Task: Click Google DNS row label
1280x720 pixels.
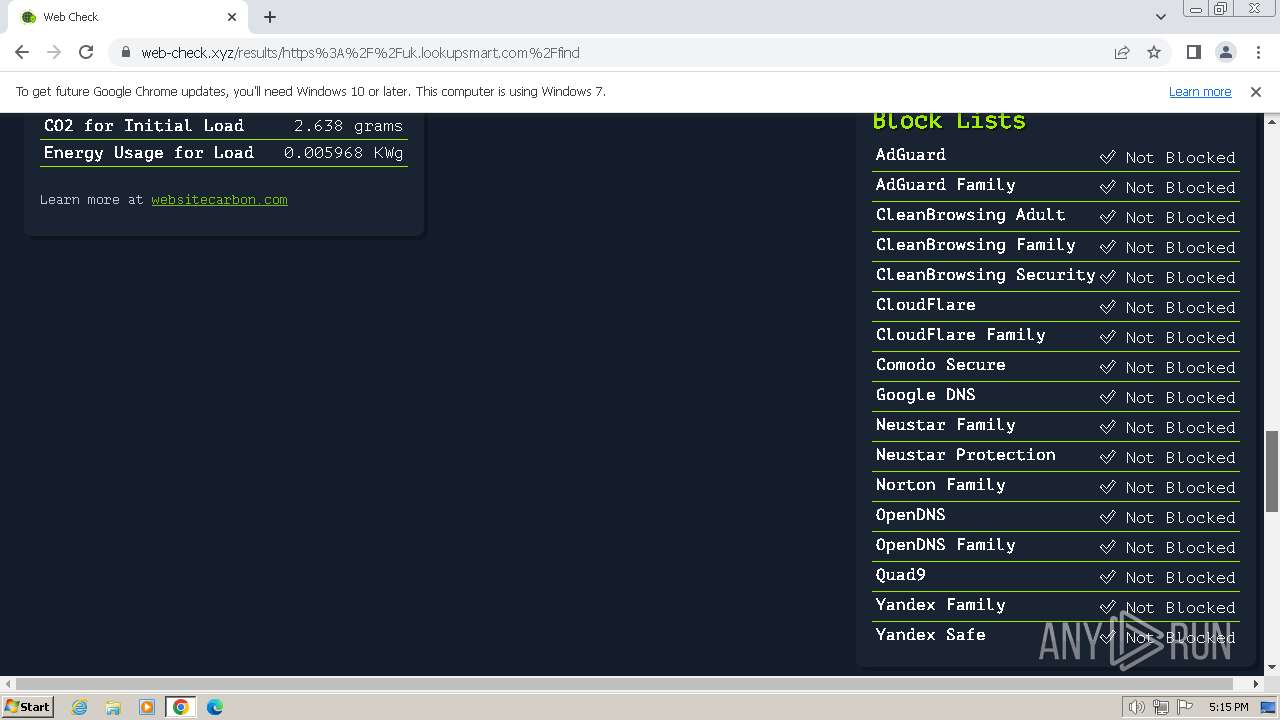Action: tap(926, 395)
